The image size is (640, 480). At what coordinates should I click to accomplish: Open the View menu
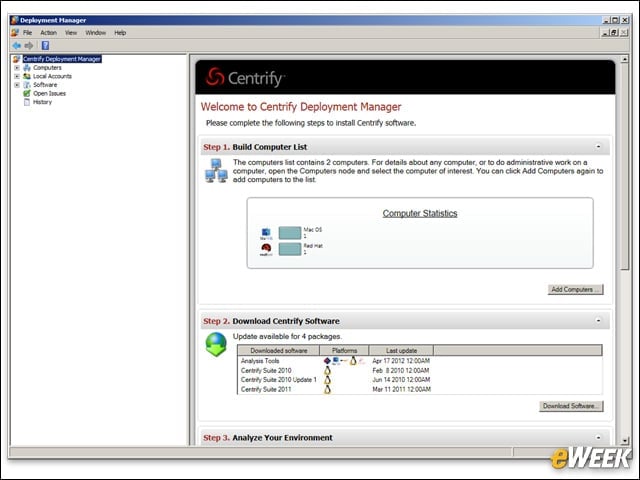coord(71,33)
